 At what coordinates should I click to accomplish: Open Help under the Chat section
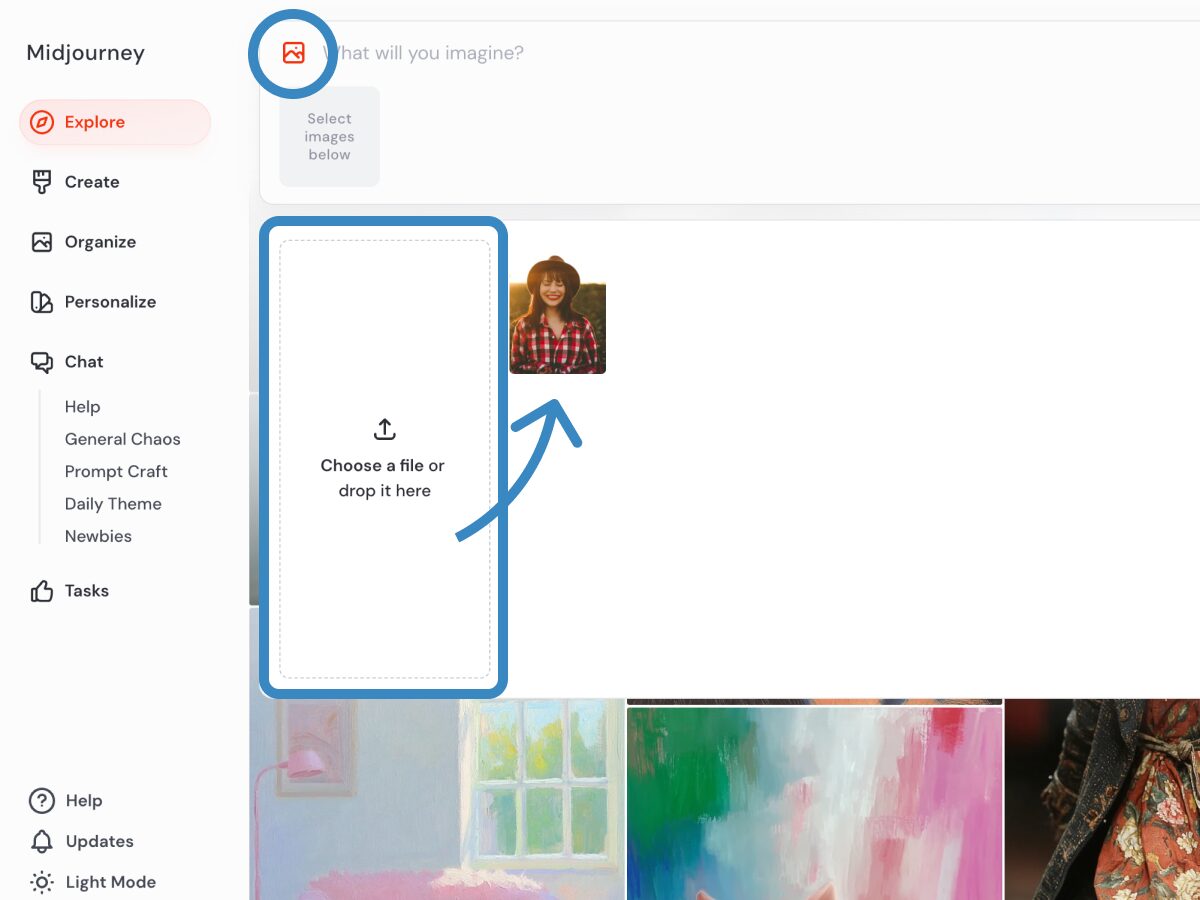(x=82, y=407)
